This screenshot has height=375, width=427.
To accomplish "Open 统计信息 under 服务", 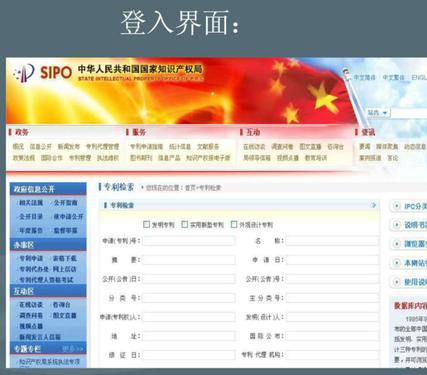I will [180, 147].
